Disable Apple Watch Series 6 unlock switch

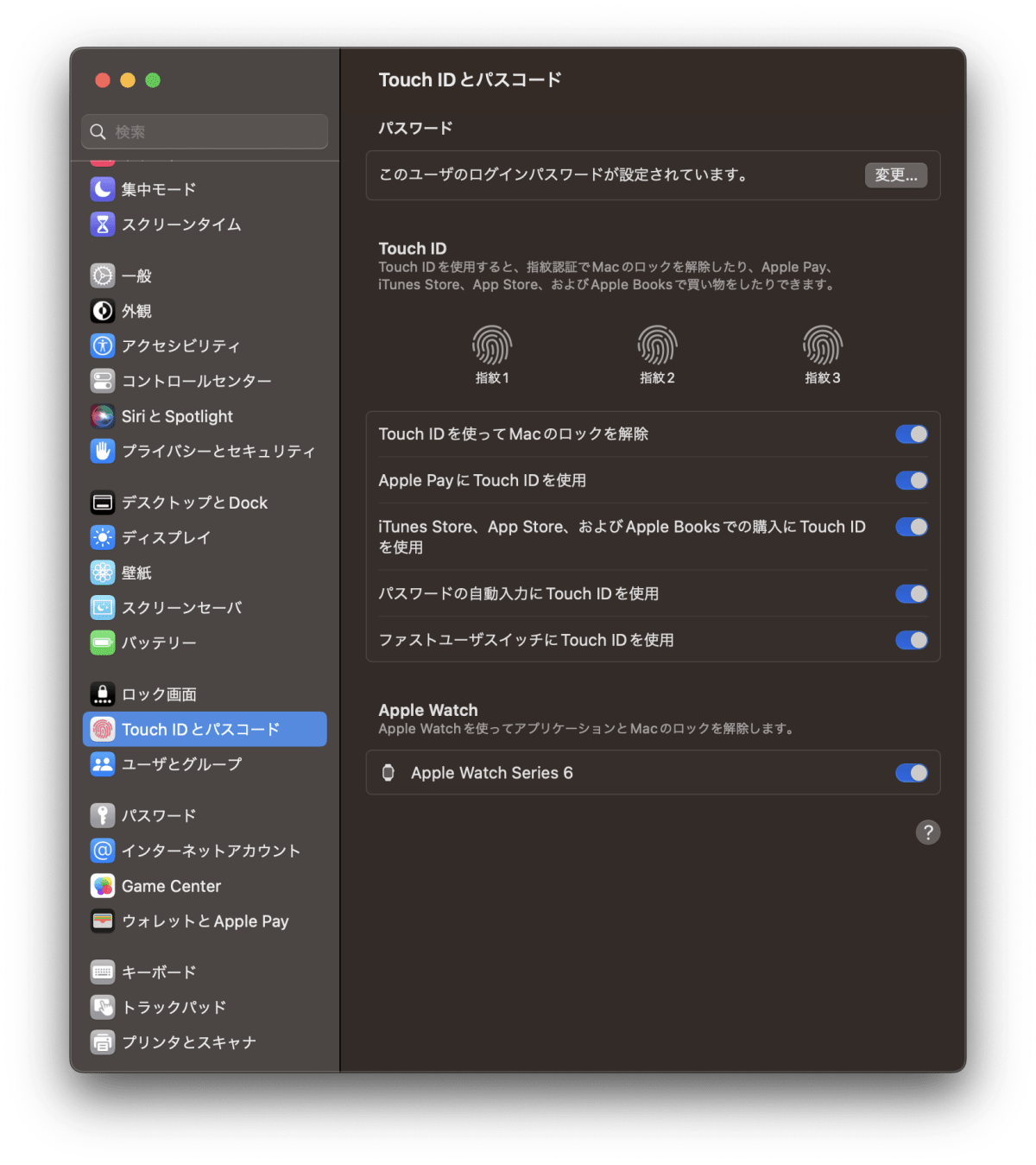[x=912, y=773]
